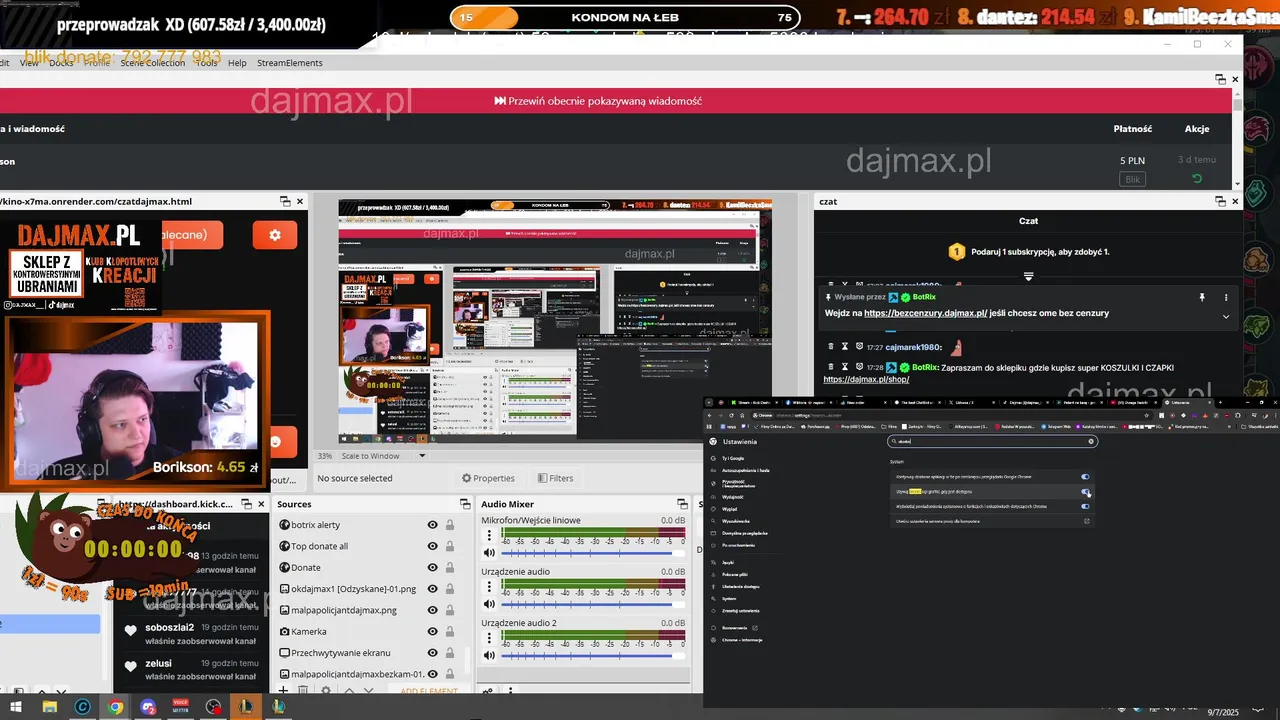Click the Filters button under preview
1280x720 pixels.
(555, 478)
